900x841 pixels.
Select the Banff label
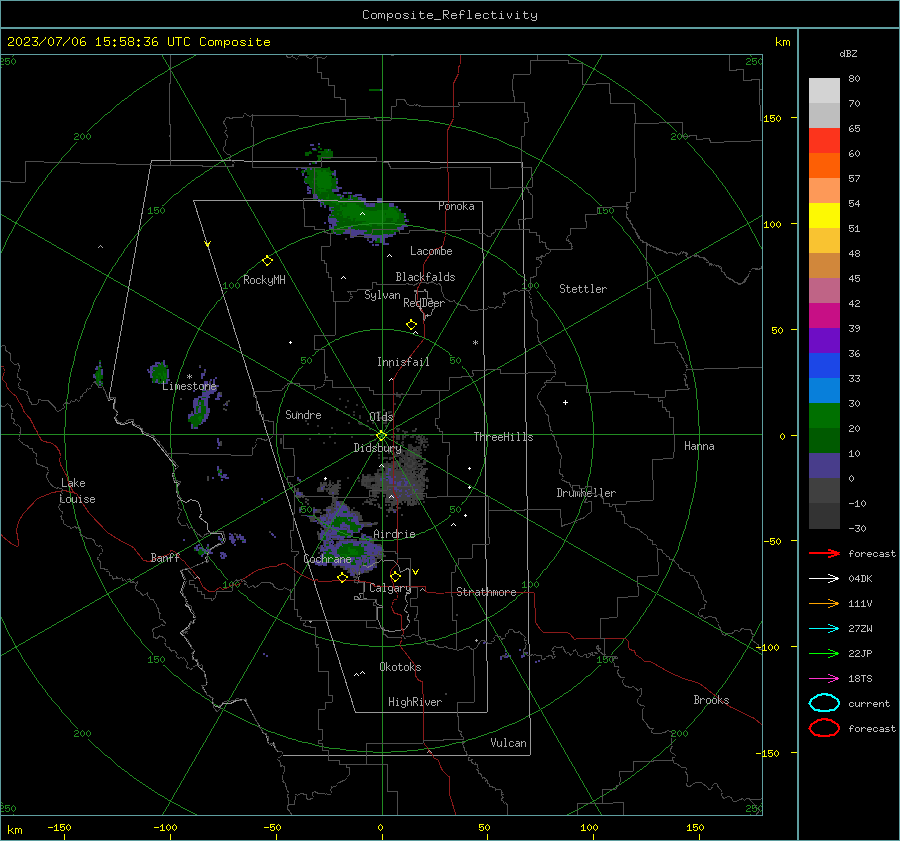(x=165, y=558)
